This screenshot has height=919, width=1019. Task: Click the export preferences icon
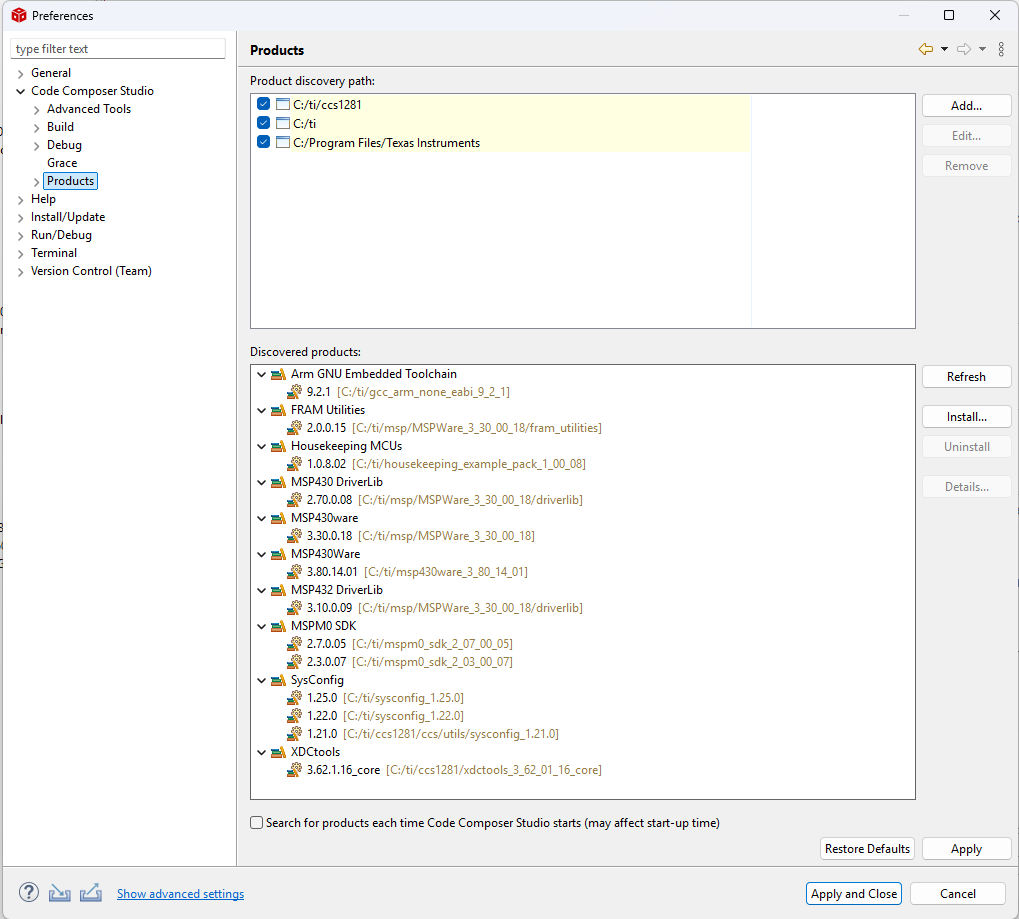click(x=90, y=893)
